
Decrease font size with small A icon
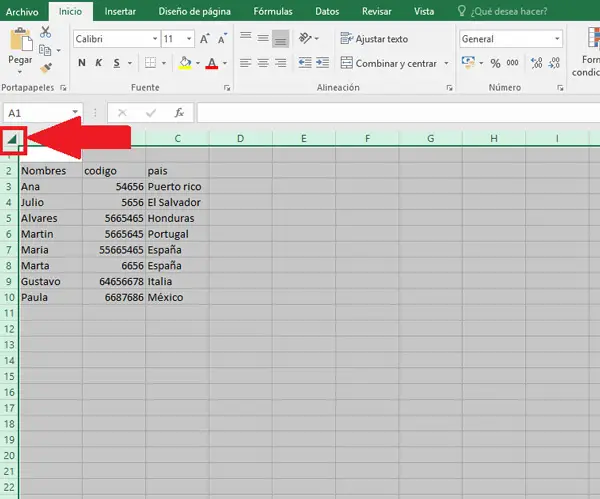tap(222, 39)
